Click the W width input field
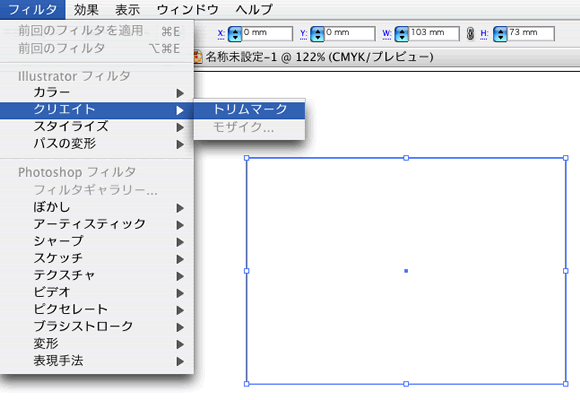Viewport: 580px width, 400px height. click(434, 33)
